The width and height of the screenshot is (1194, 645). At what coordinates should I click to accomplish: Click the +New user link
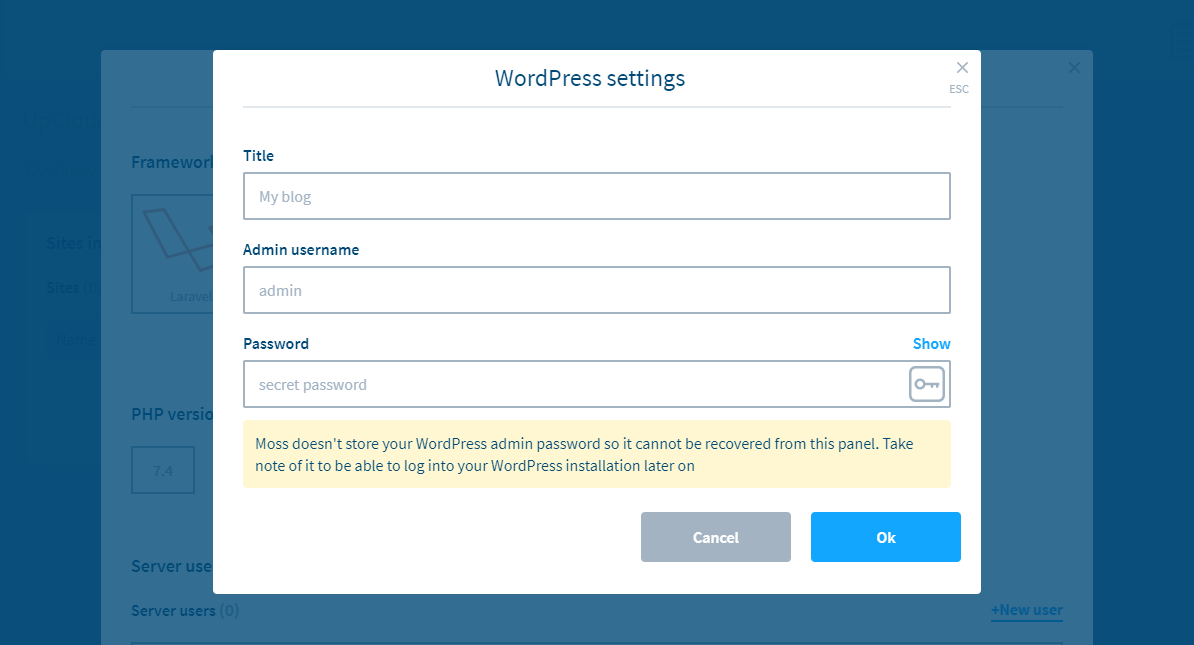click(1026, 610)
